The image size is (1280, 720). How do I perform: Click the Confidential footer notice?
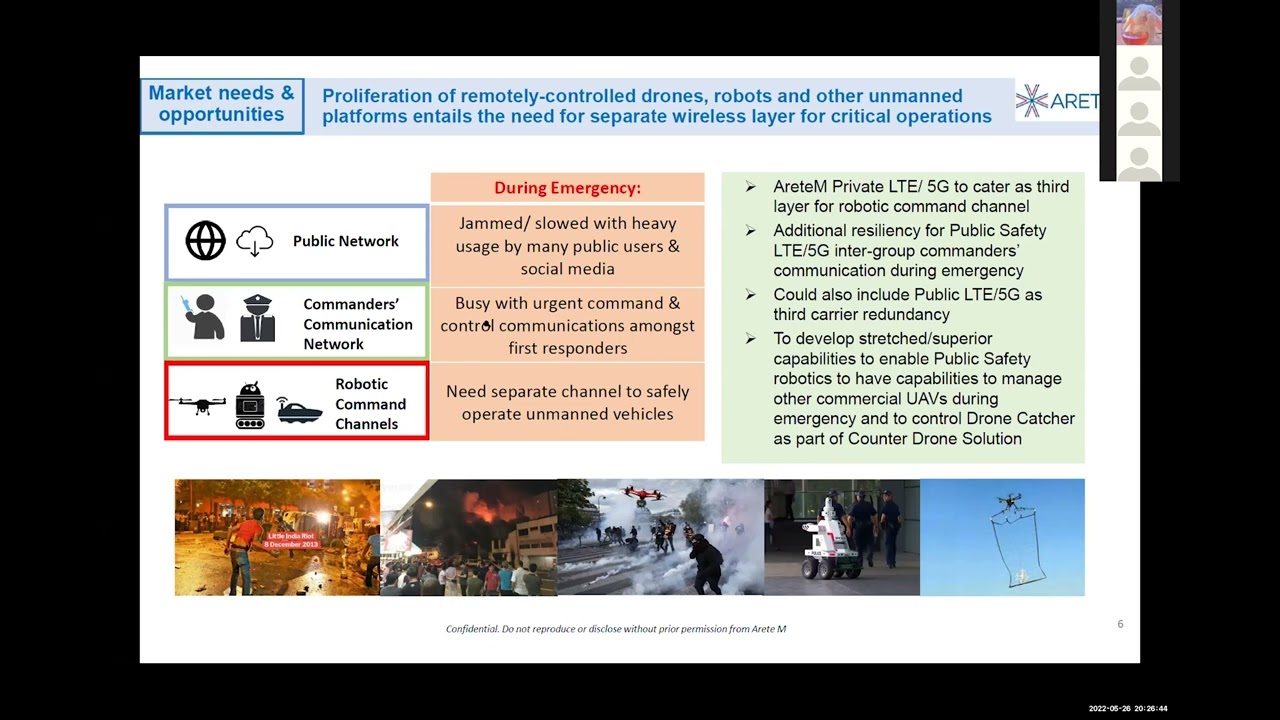click(x=616, y=629)
